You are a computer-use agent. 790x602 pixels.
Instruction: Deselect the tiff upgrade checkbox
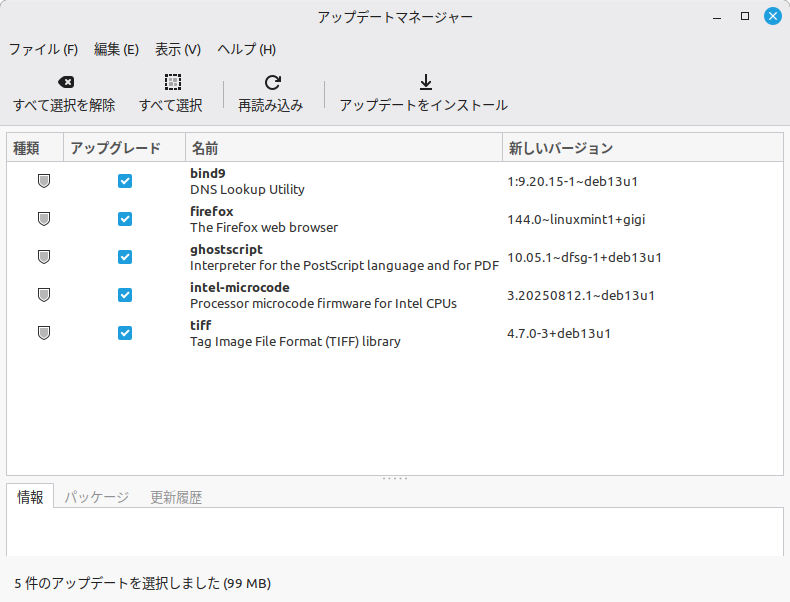[x=125, y=333]
